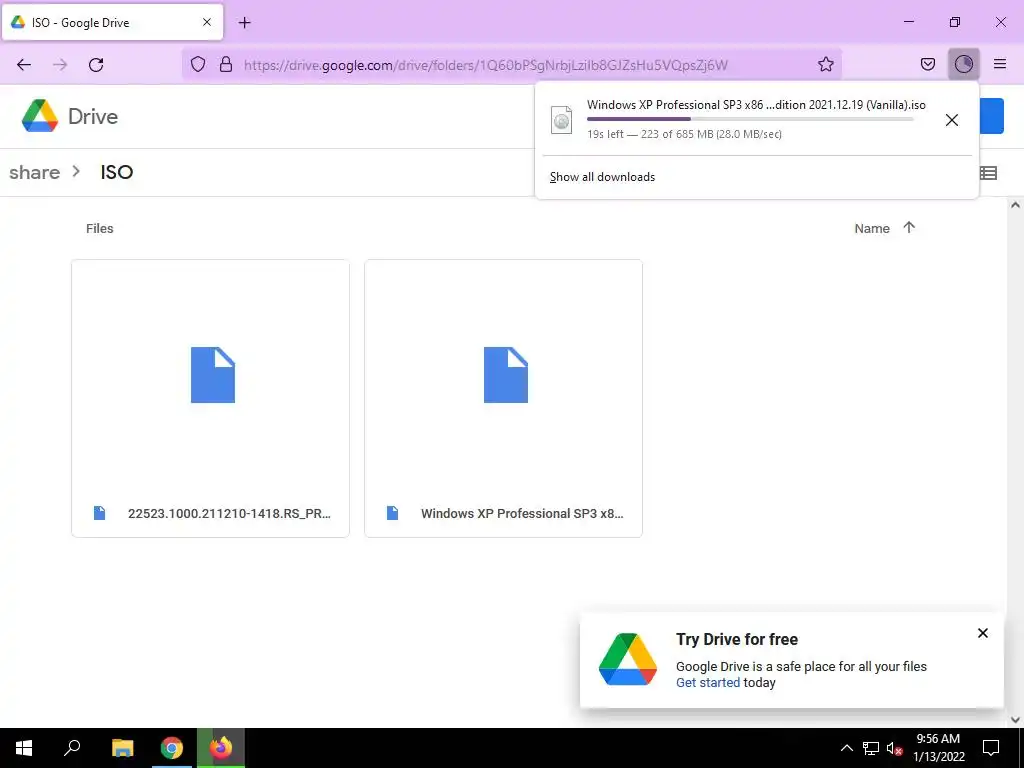1024x768 pixels.
Task: Switch to list layout view
Action: pos(988,173)
